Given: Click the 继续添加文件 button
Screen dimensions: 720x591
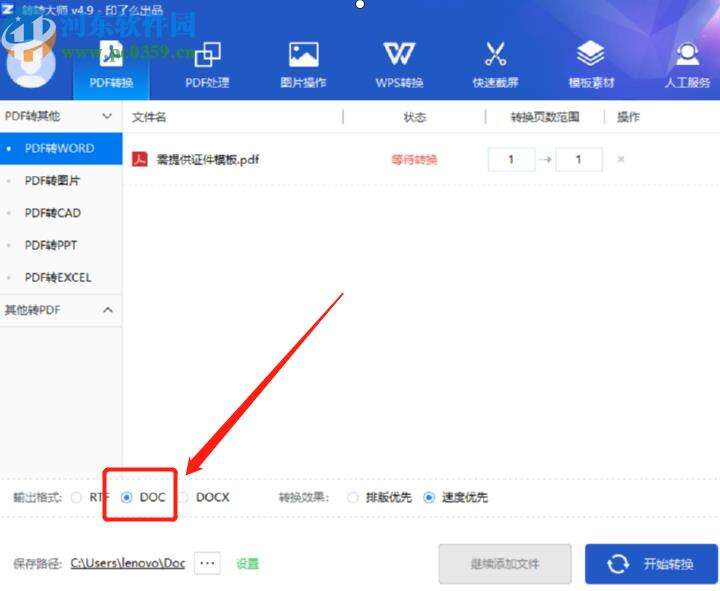Looking at the screenshot, I should pyautogui.click(x=505, y=564).
